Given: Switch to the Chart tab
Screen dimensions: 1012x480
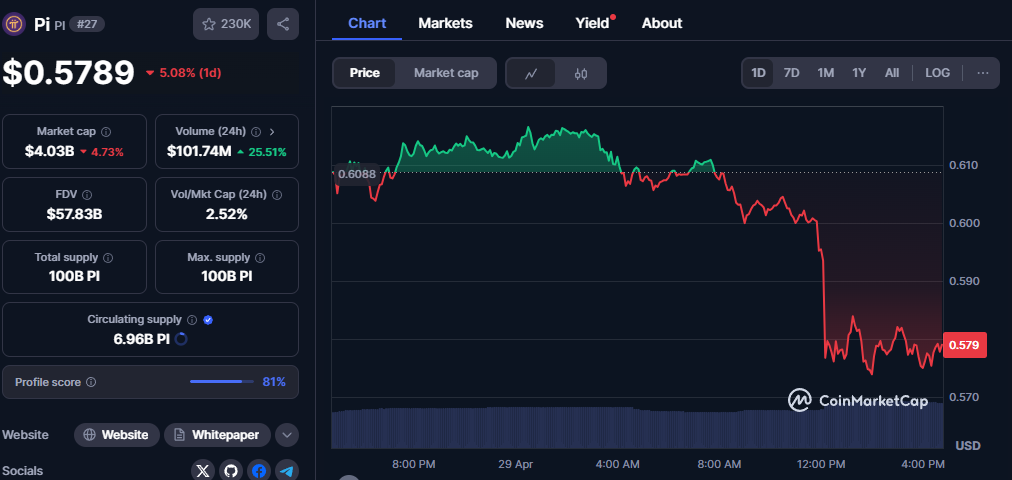Looking at the screenshot, I should pyautogui.click(x=367, y=23).
